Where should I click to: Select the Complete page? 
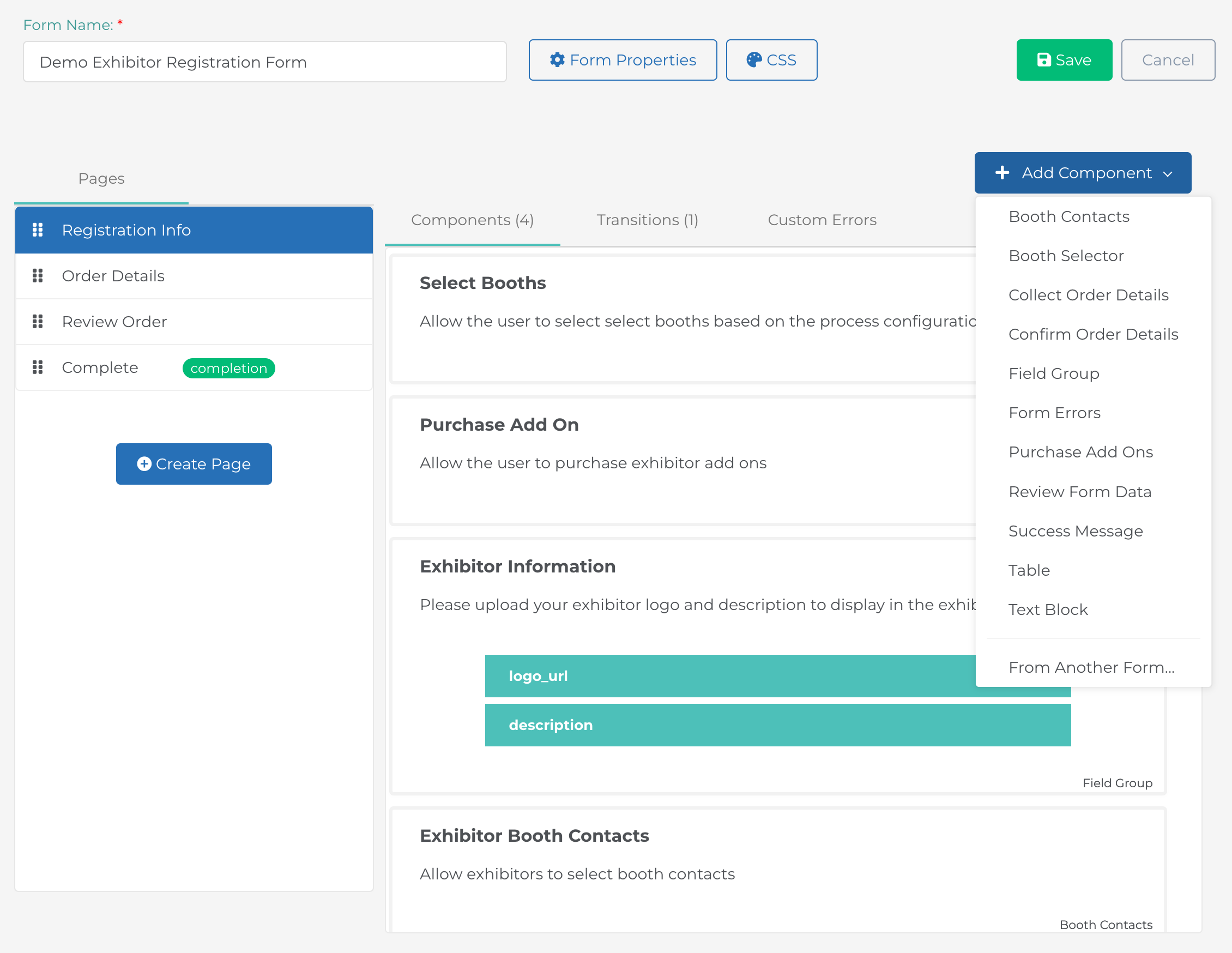[194, 367]
